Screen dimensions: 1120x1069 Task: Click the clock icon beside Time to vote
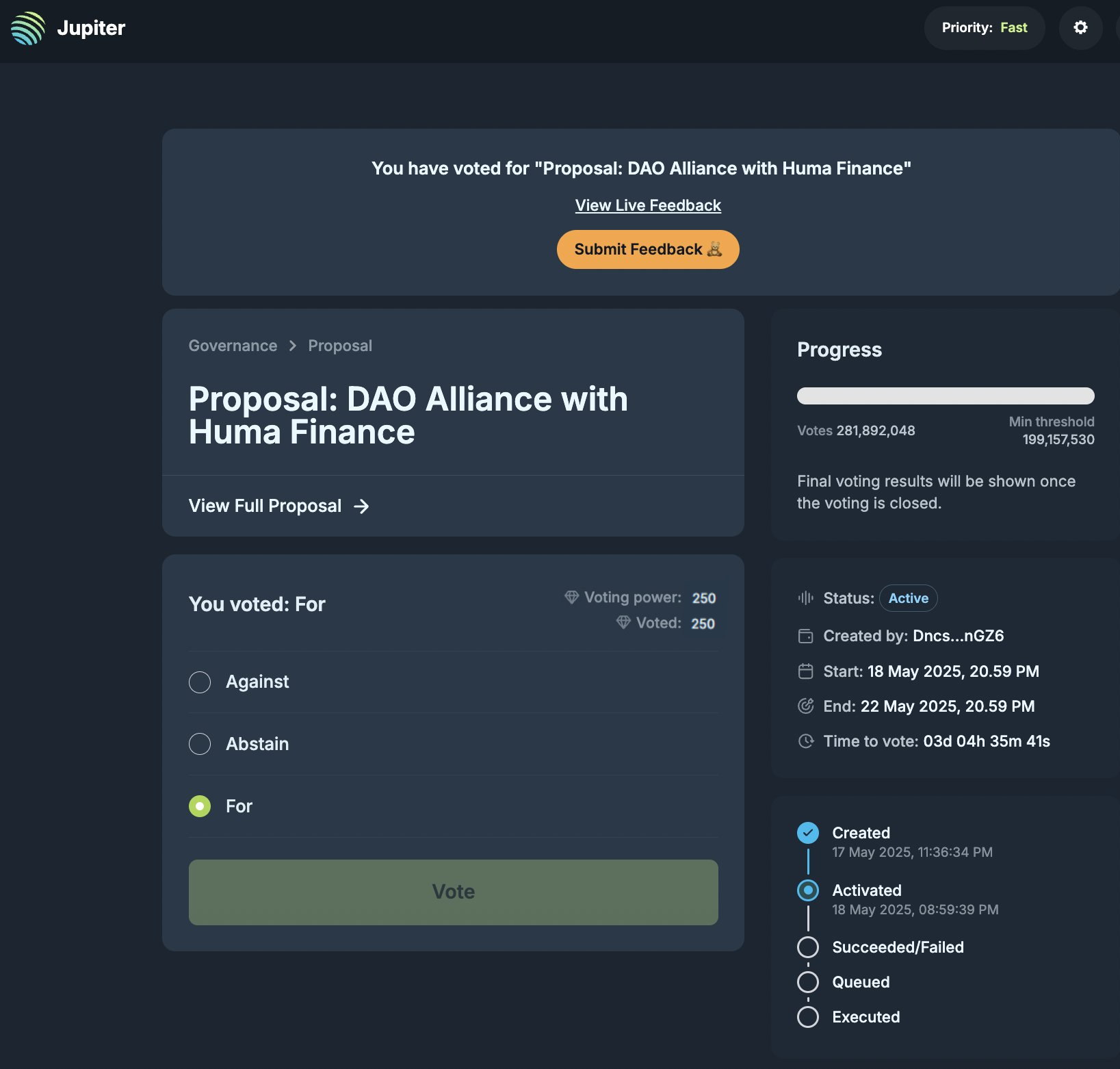click(806, 741)
